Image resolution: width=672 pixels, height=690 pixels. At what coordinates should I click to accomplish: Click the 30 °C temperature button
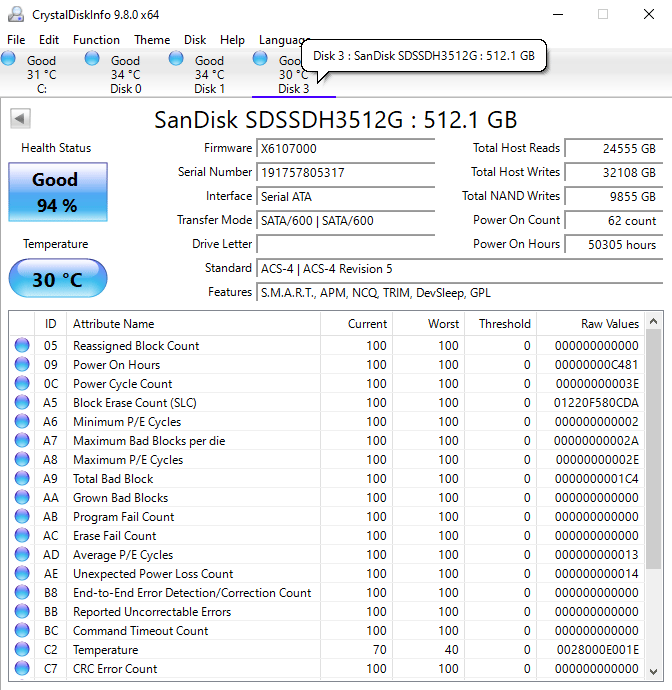click(58, 278)
